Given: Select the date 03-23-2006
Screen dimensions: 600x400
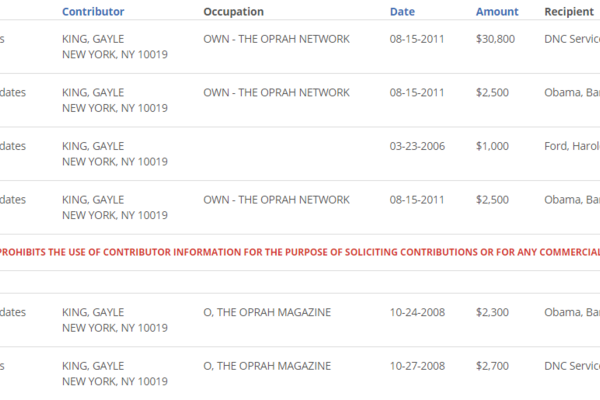Looking at the screenshot, I should coord(419,146).
